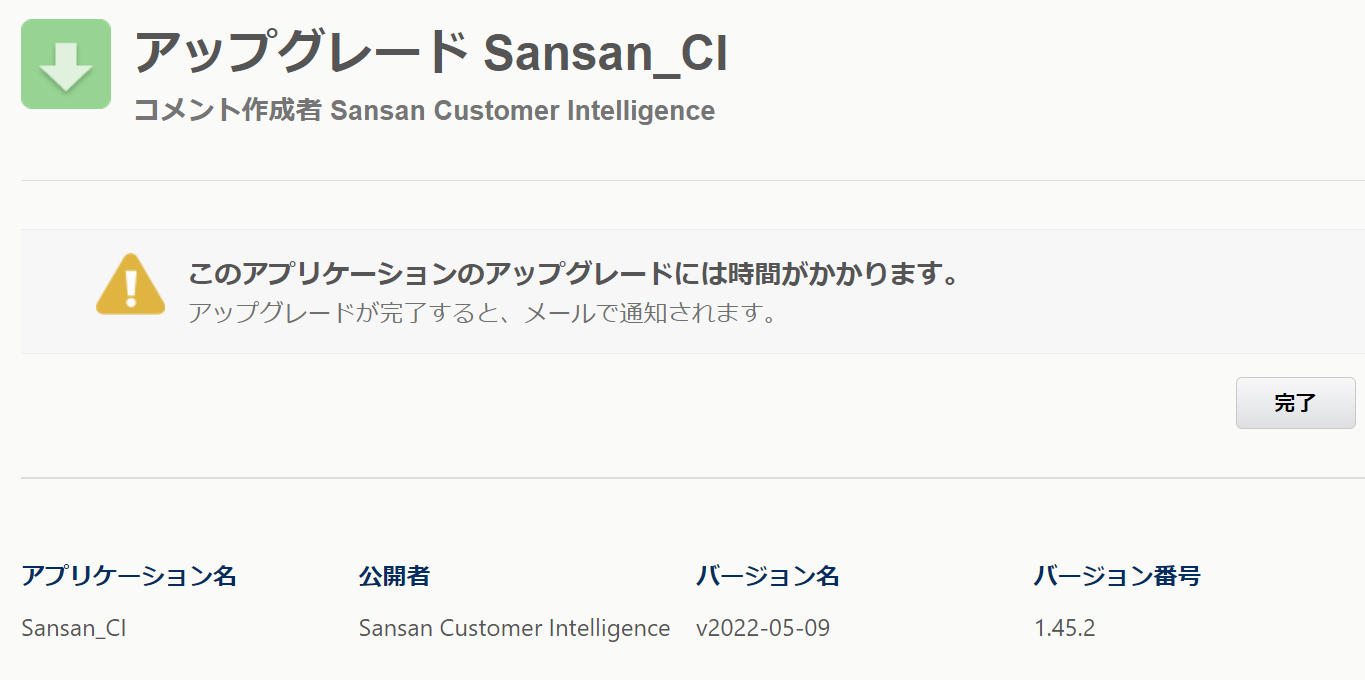This screenshot has width=1365, height=680.
Task: Select the version number 1.45.2
Action: click(x=1065, y=628)
